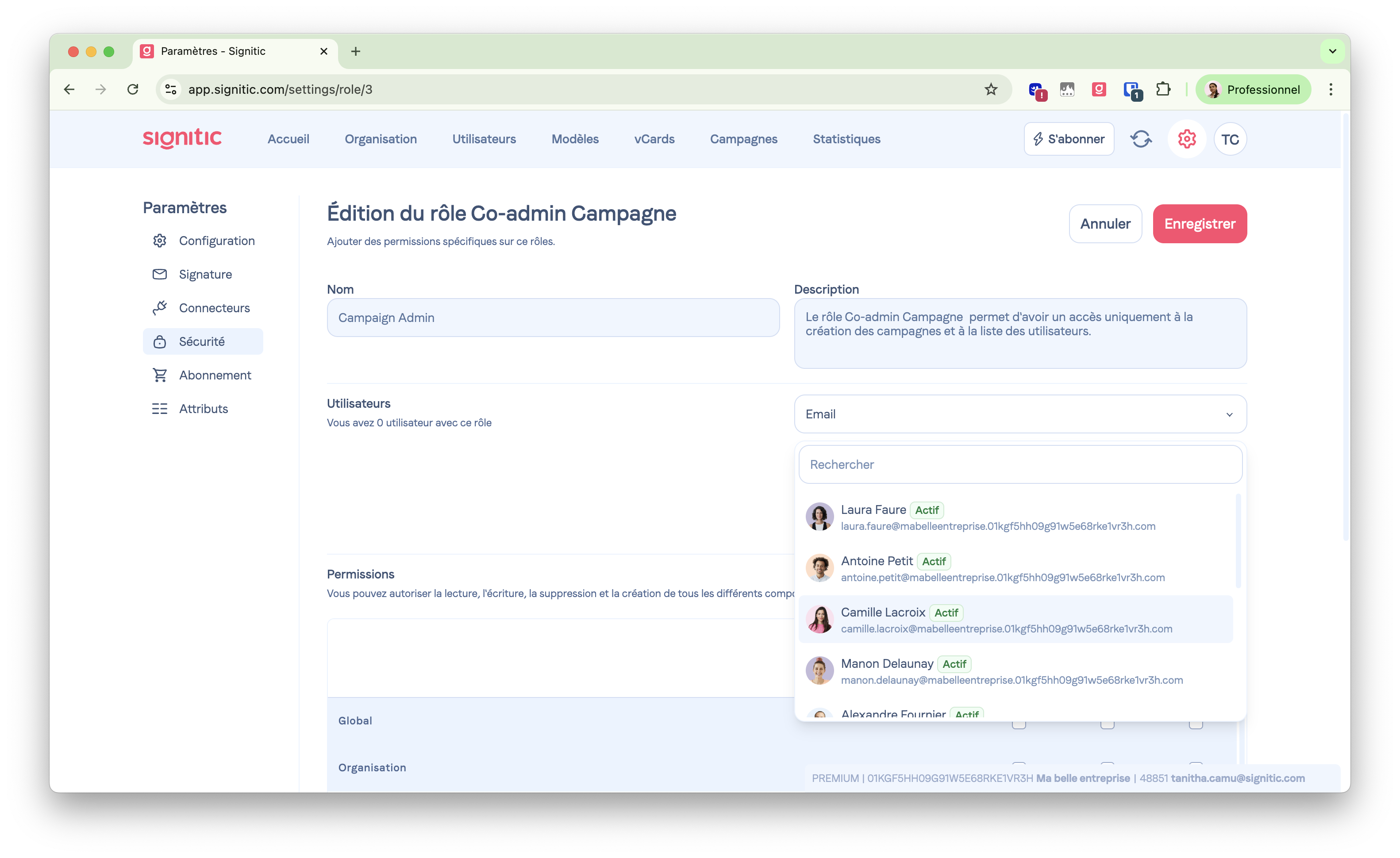Screen dimensions: 1400x858
Task: Click the sync arrows icon in header
Action: (1140, 139)
